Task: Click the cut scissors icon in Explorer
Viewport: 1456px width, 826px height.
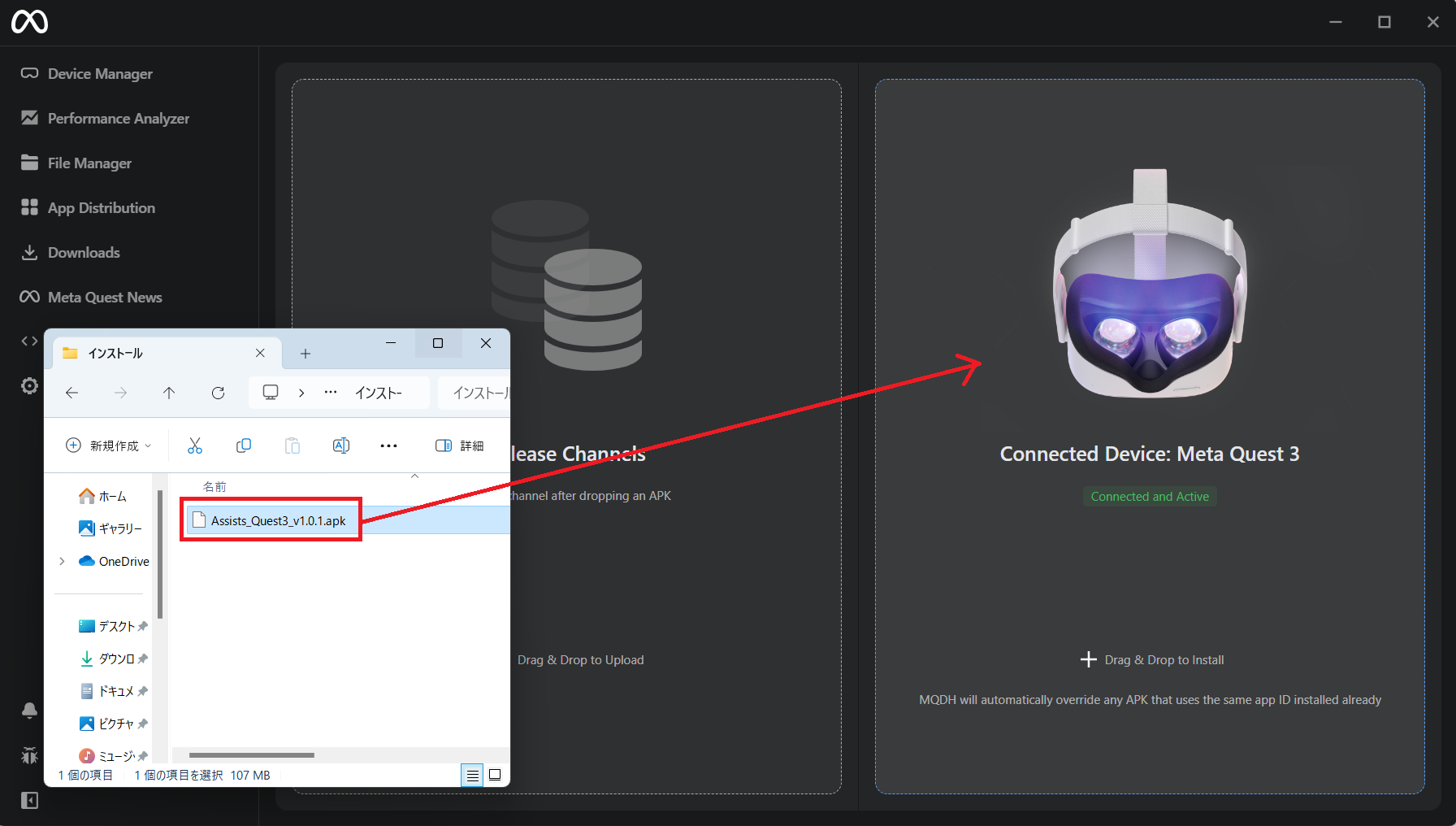Action: pyautogui.click(x=195, y=446)
